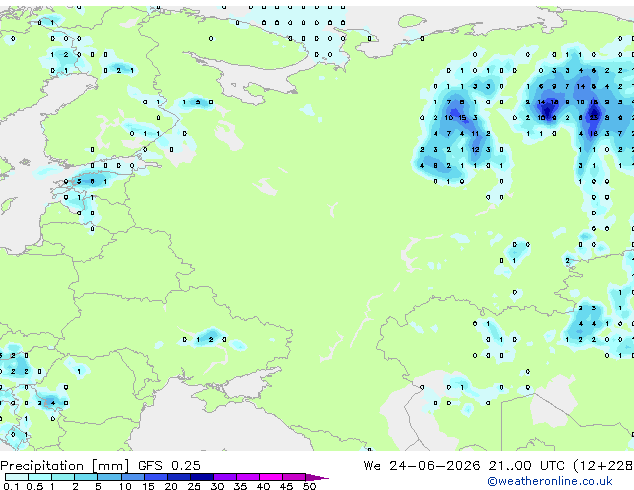Click the "35" legend scale label
This screenshot has width=634, height=490.
point(240,486)
